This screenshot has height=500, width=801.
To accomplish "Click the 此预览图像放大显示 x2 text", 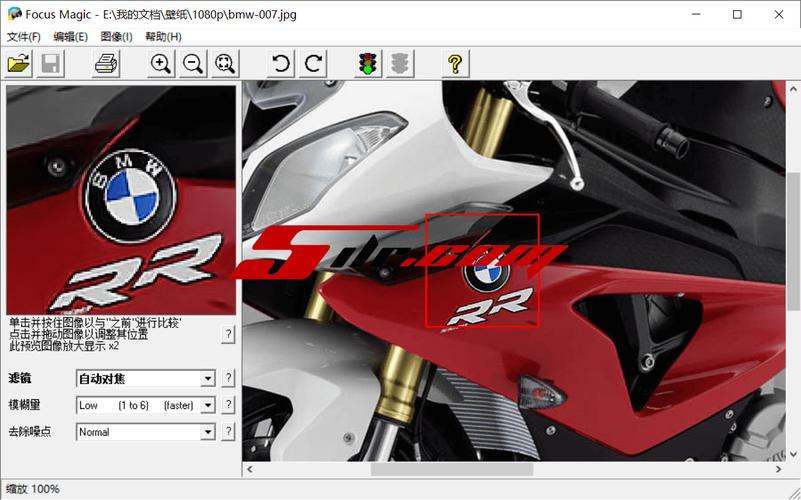I will pyautogui.click(x=64, y=346).
